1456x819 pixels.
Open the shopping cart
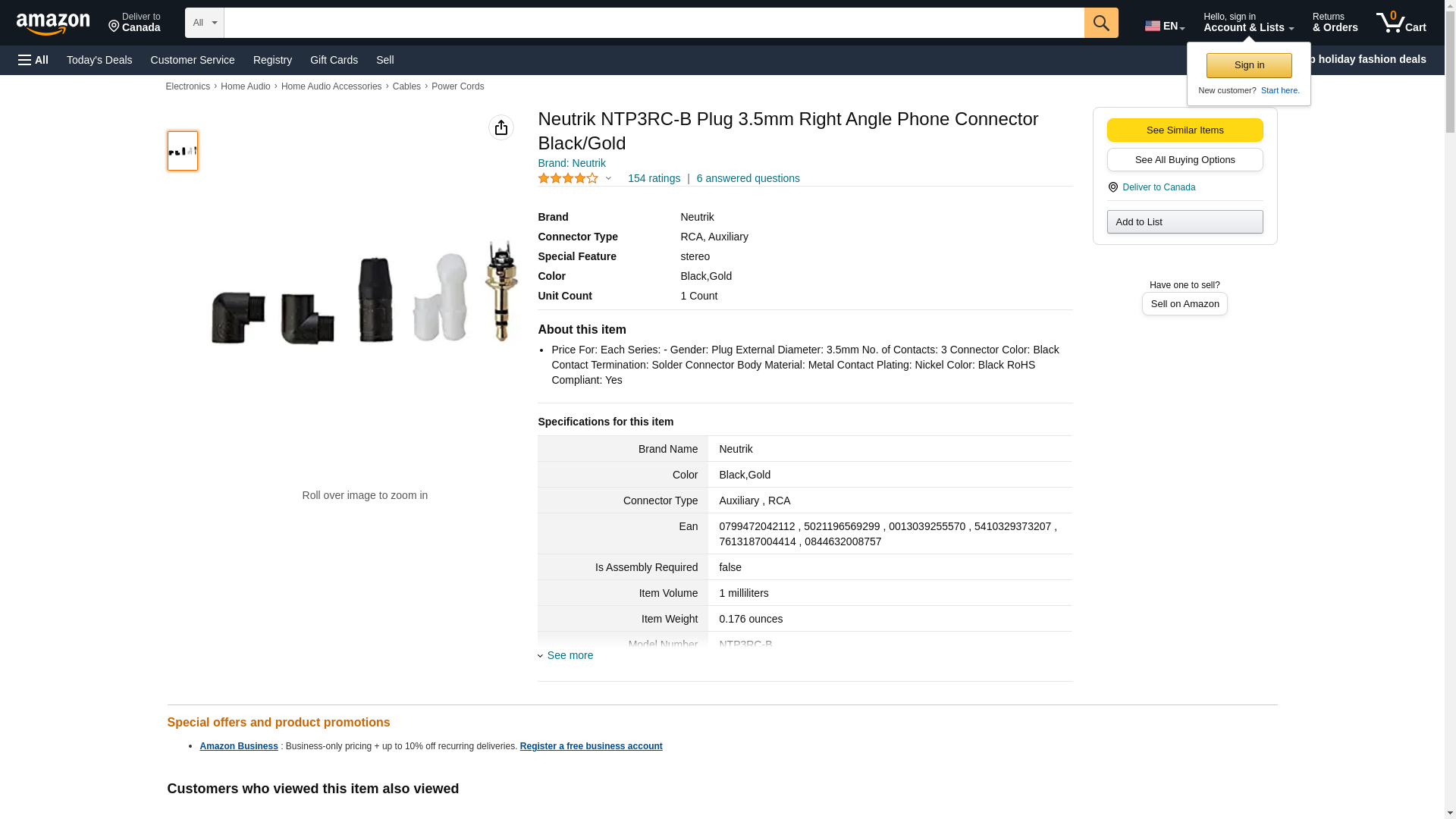pos(1401,23)
